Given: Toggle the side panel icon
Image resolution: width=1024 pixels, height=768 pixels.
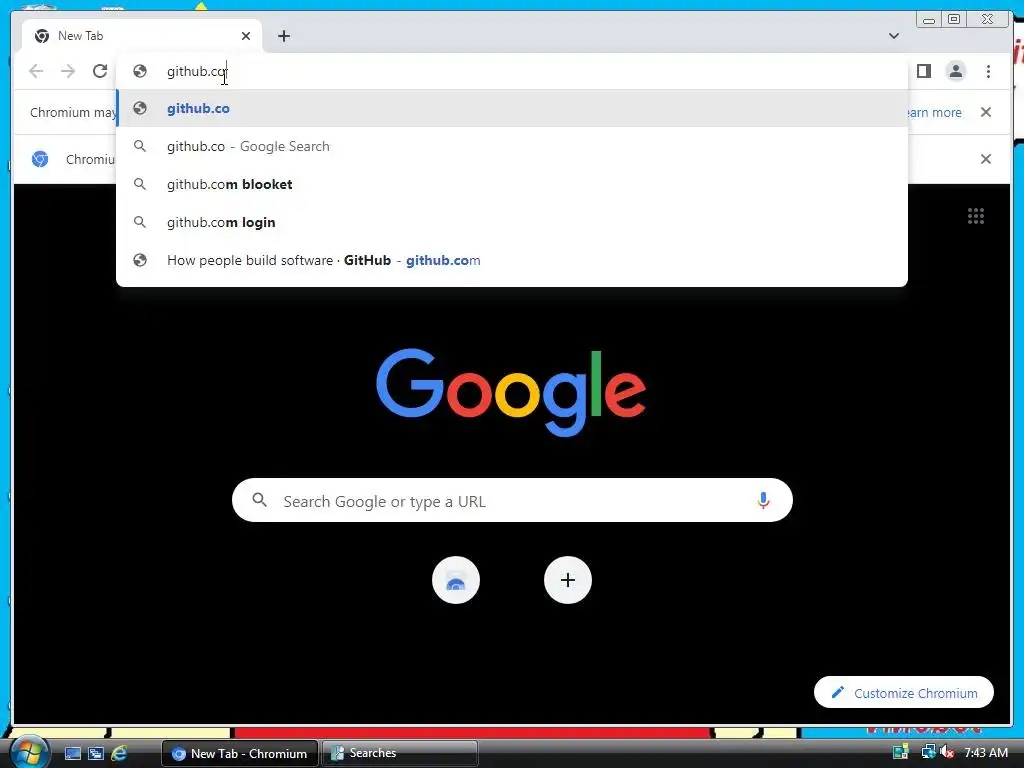Looking at the screenshot, I should tap(923, 71).
